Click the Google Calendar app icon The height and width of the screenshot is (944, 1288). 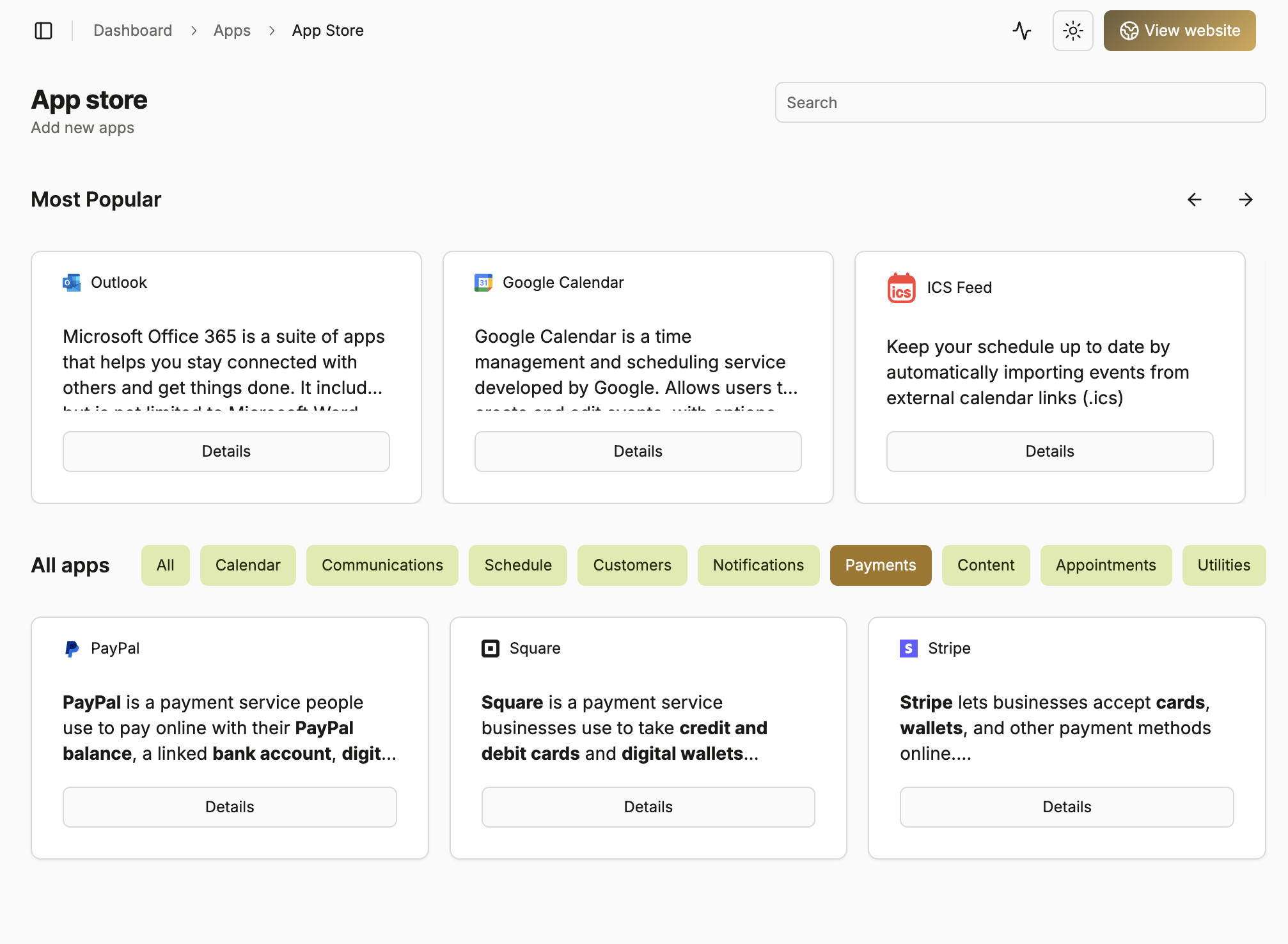[x=483, y=283]
